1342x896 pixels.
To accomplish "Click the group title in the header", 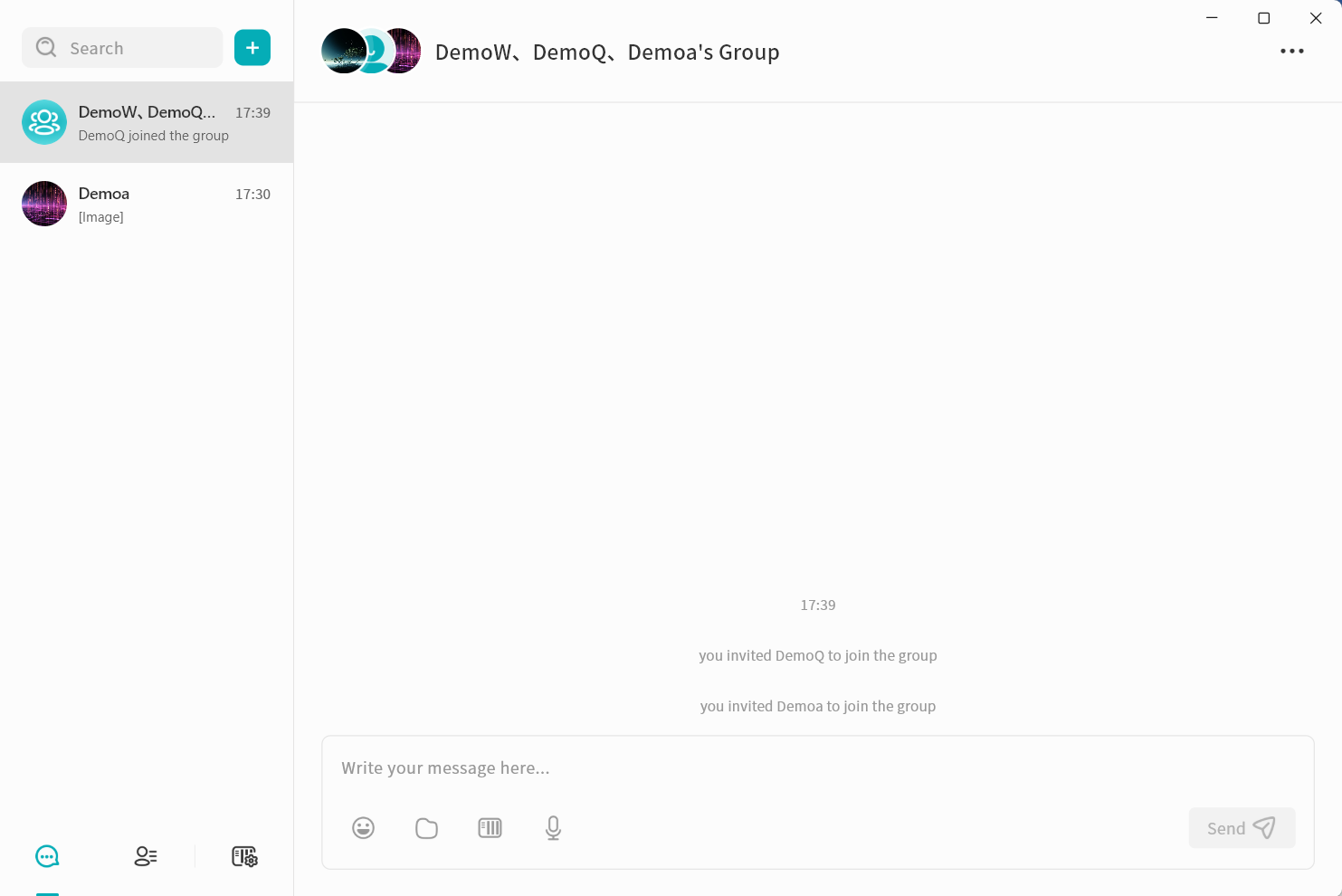I will (x=606, y=52).
